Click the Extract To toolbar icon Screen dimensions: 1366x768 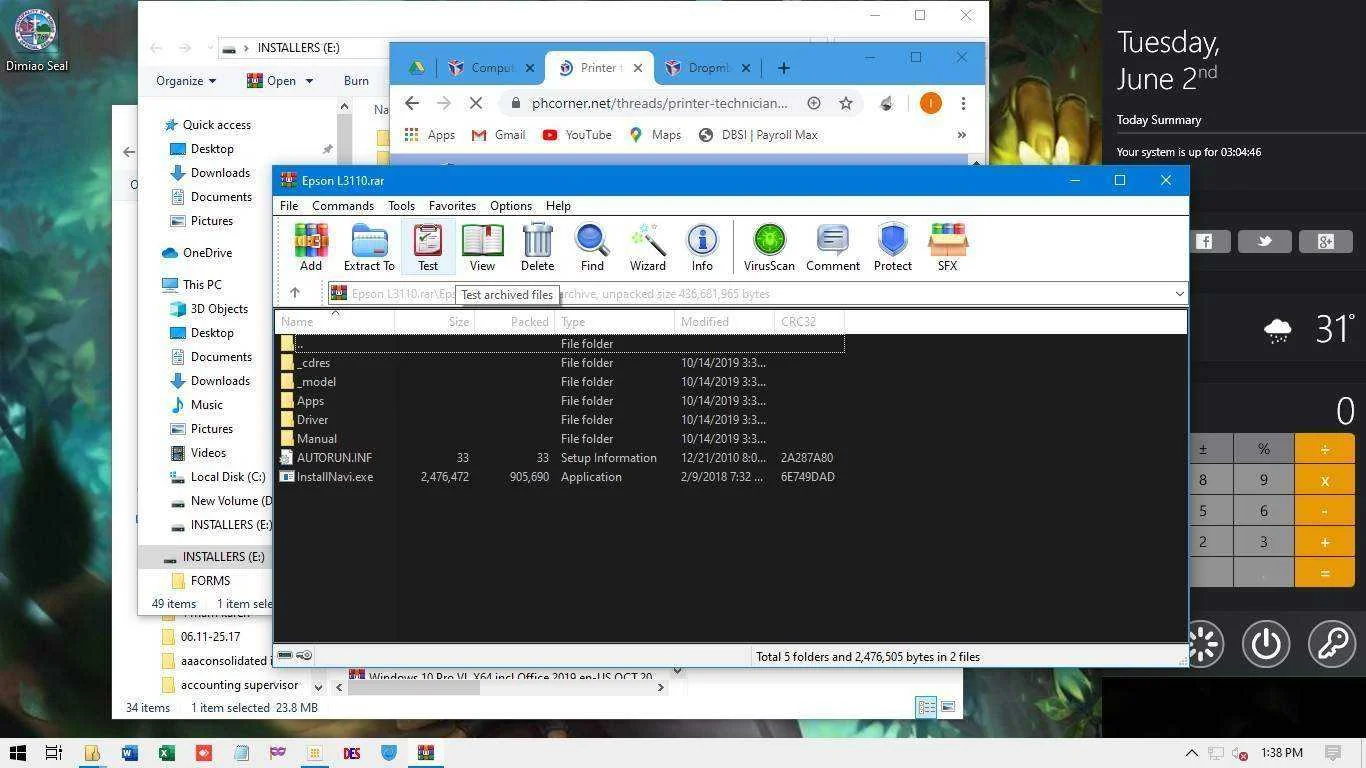(369, 247)
